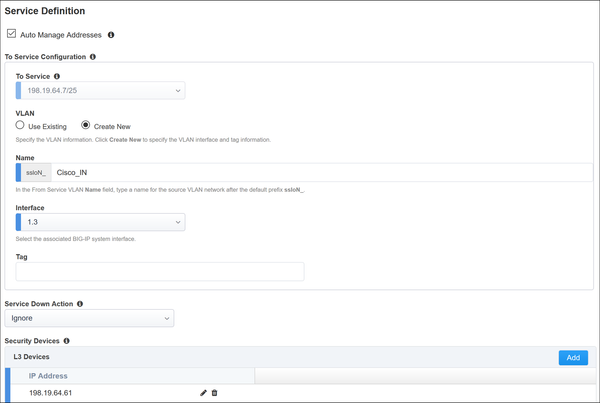Select the 198.19.64.61 IP address row
This screenshot has width=600, height=403.
click(302, 393)
